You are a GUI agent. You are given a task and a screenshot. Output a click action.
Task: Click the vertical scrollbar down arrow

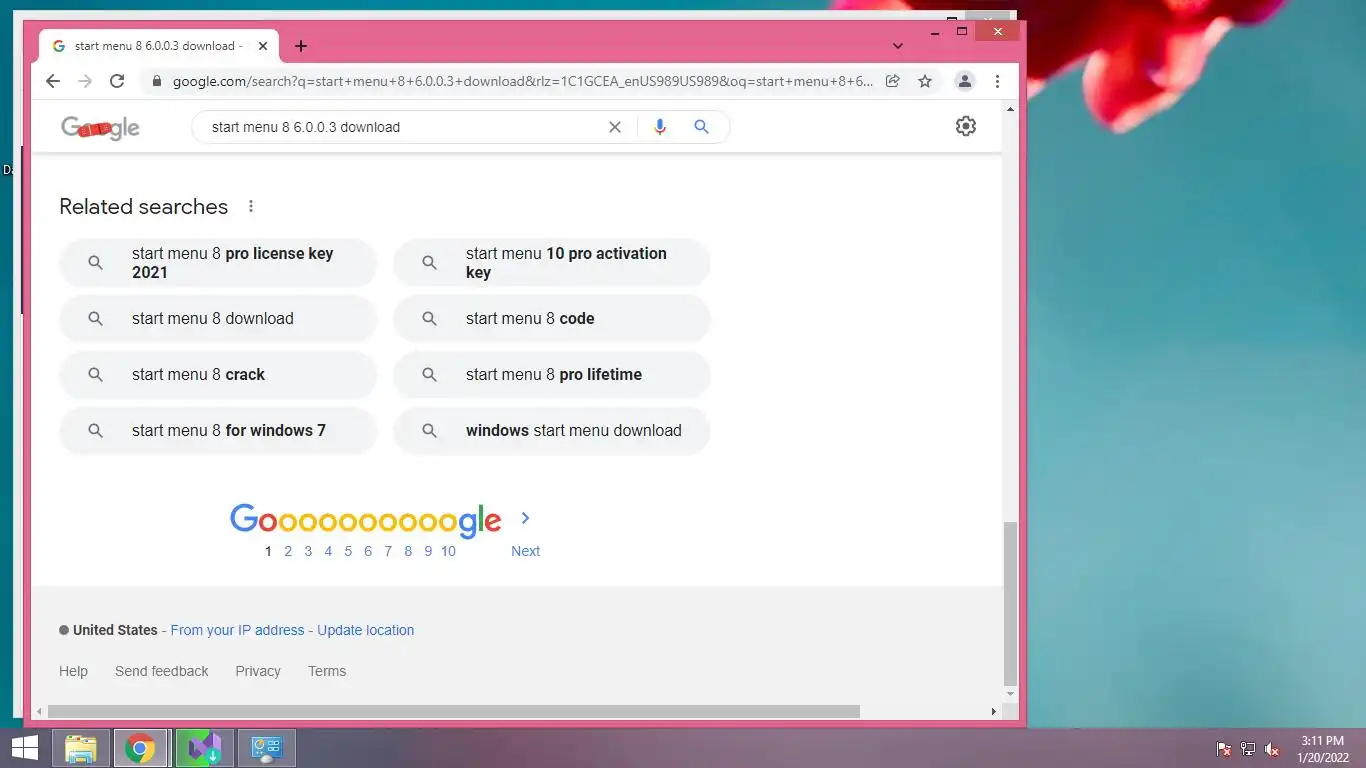tap(1010, 693)
